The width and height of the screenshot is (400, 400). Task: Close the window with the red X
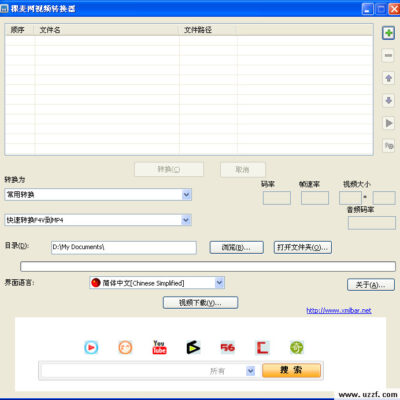click(394, 9)
